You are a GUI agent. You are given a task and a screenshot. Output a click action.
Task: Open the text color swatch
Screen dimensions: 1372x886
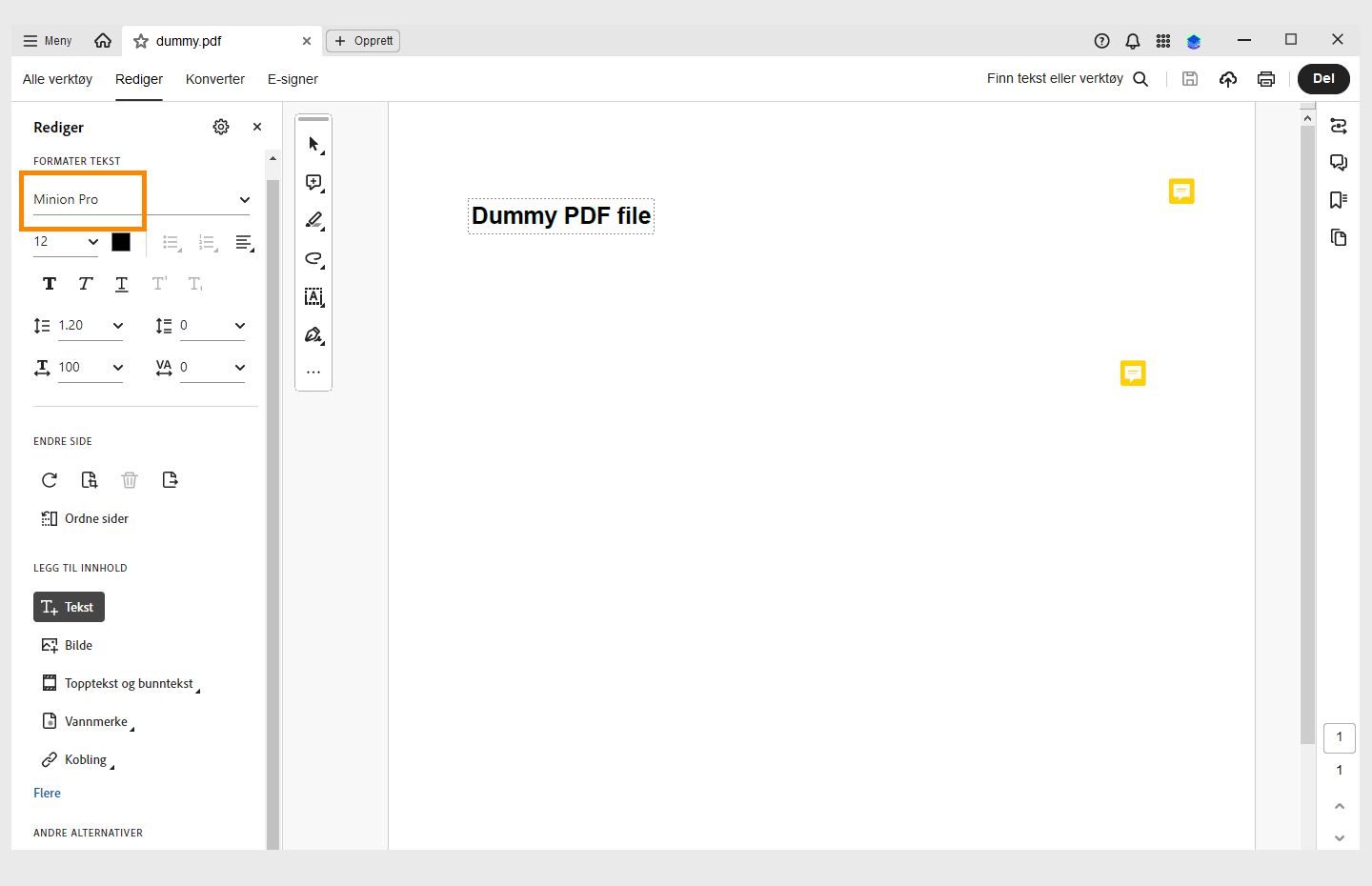pos(121,242)
